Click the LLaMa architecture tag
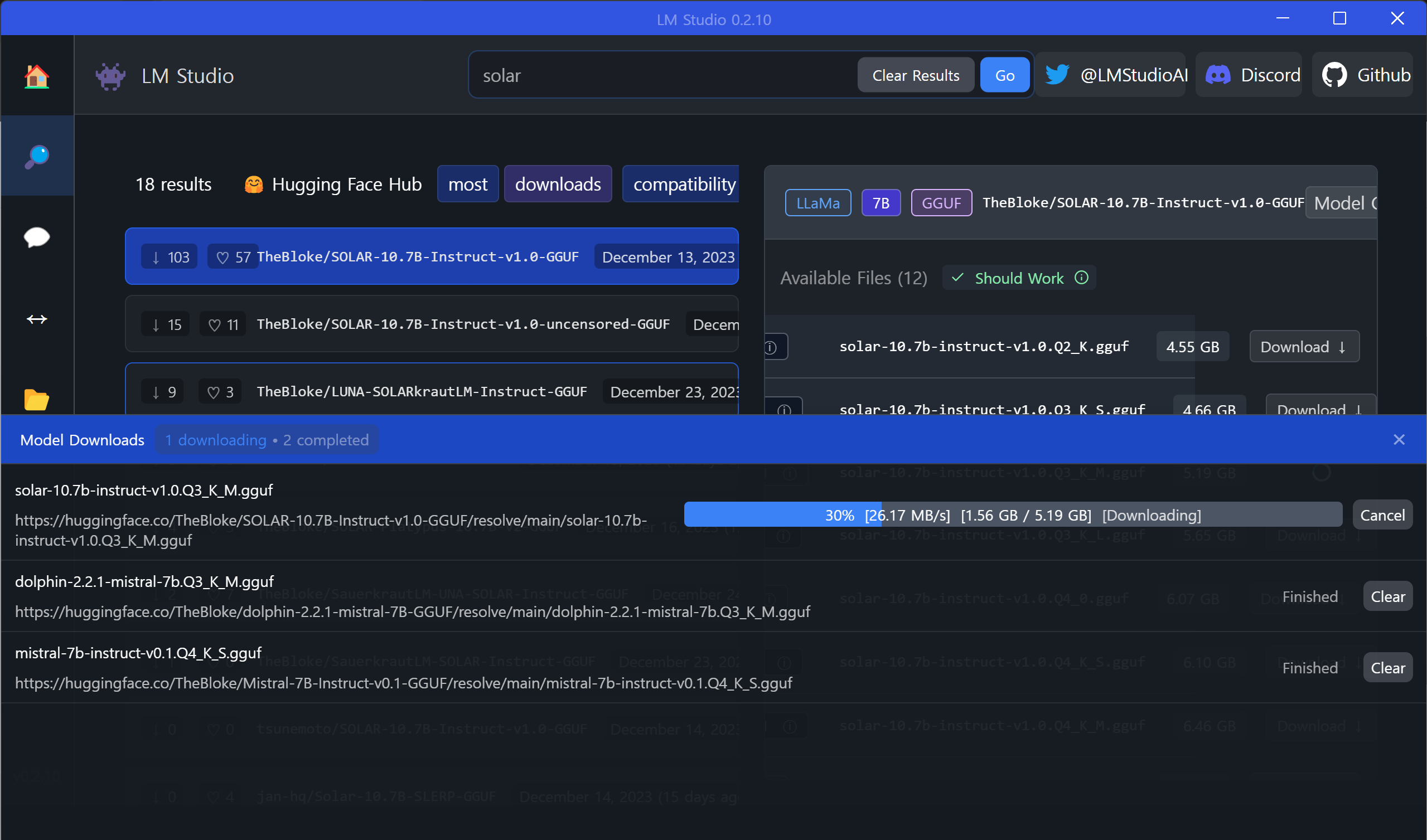This screenshot has width=1427, height=840. click(817, 203)
